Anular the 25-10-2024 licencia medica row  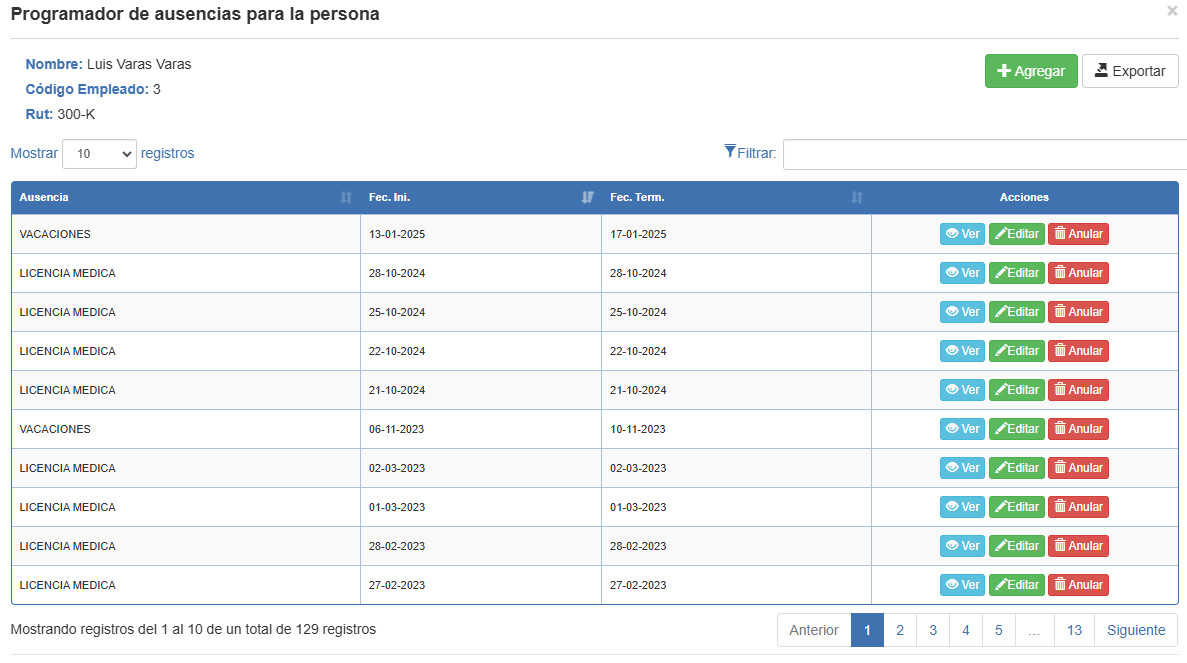1078,312
